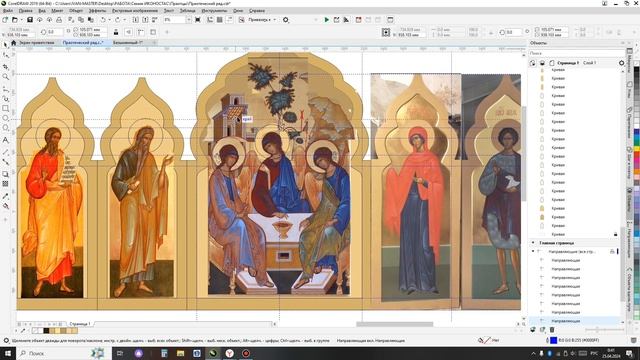Image resolution: width=640 pixels, height=360 pixels.
Task: Open Options with the toolbar gear icon
Action: (x=286, y=20)
